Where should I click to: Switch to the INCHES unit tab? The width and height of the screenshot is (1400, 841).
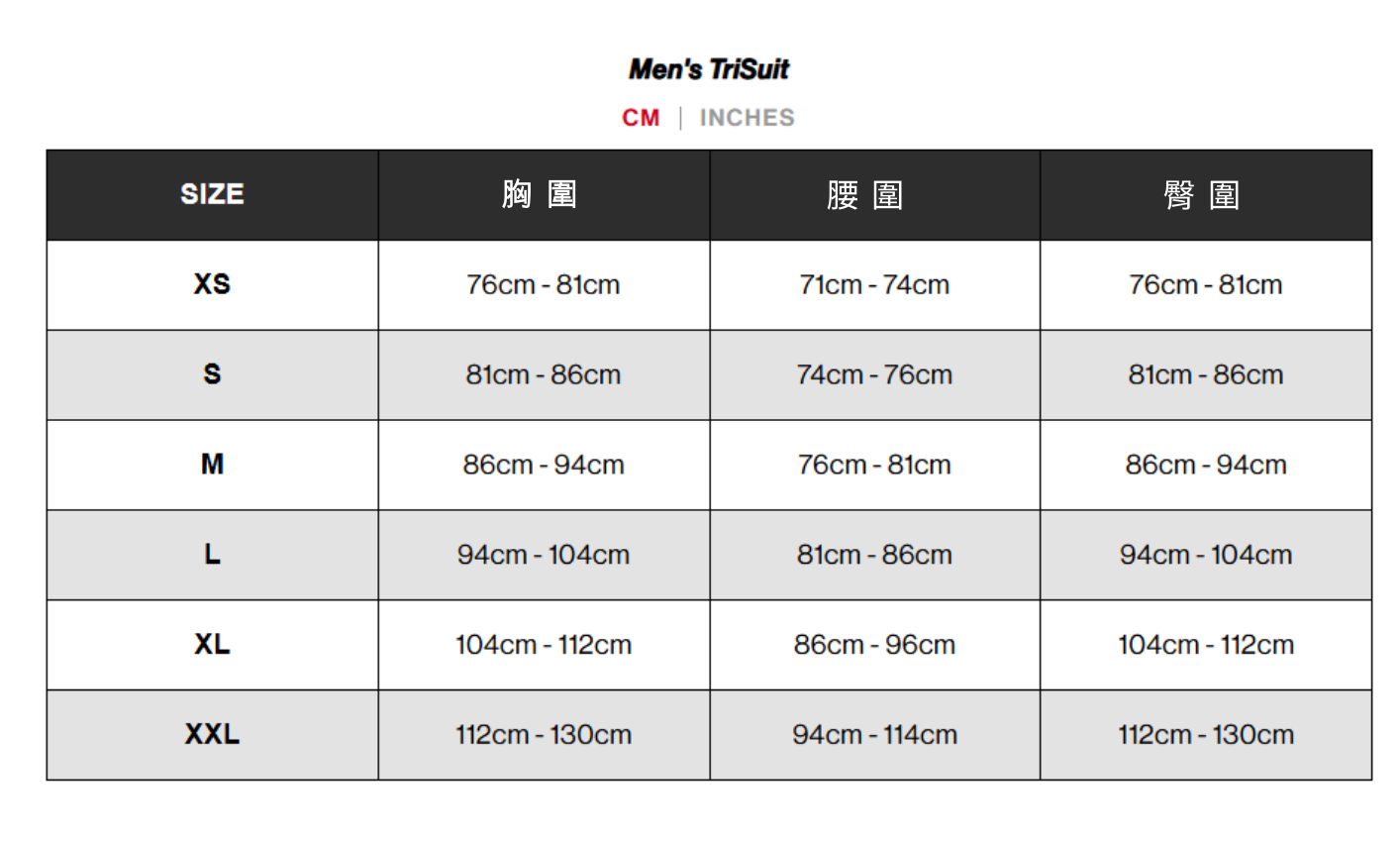747,118
